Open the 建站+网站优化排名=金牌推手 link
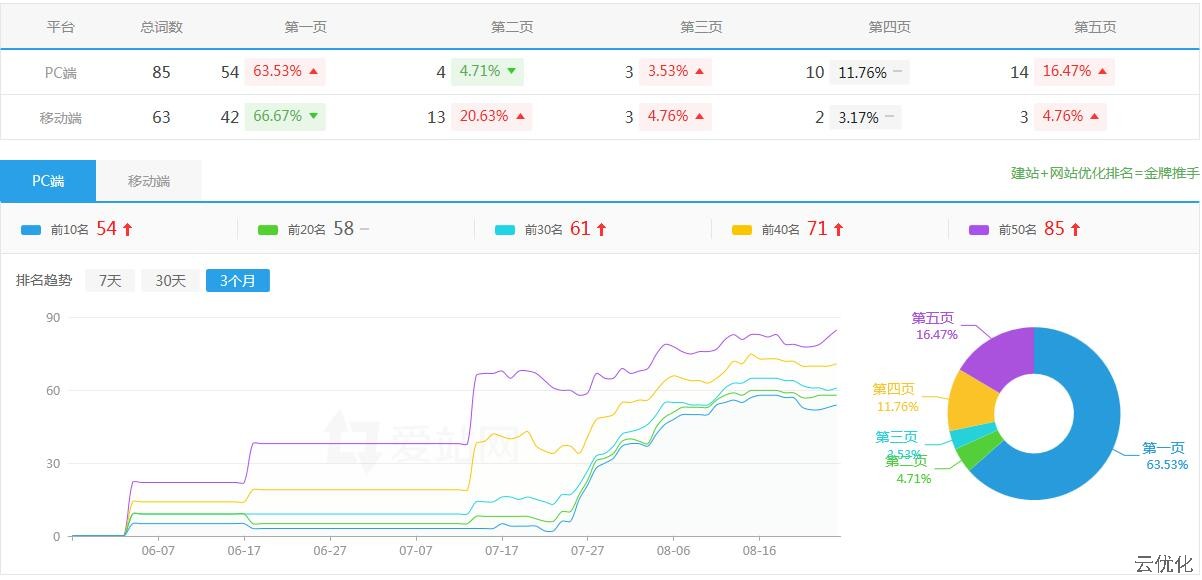1202x580 pixels. 1105,174
